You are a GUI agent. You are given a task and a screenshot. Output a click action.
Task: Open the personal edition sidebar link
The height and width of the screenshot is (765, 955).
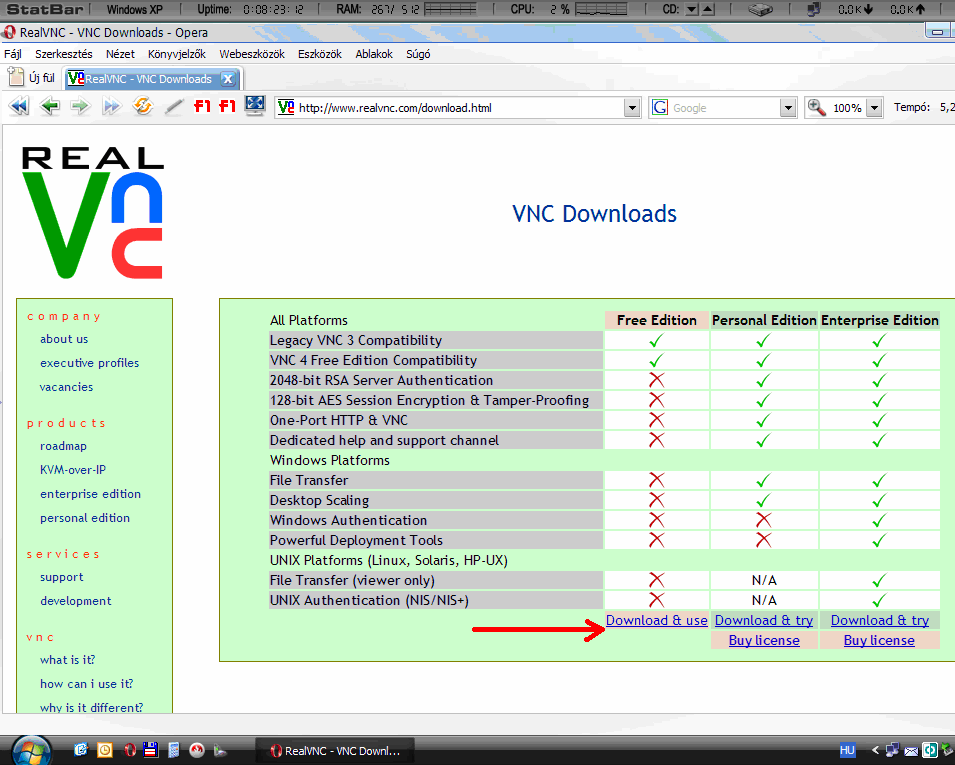[85, 518]
